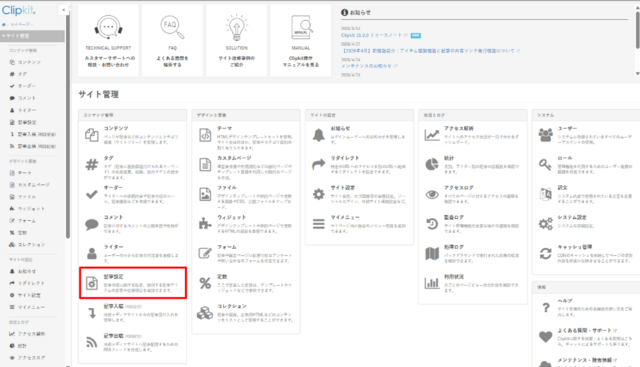Click the left sidebar vertical scrollbar
Viewport: 640px width, 367px height.
tap(68, 125)
